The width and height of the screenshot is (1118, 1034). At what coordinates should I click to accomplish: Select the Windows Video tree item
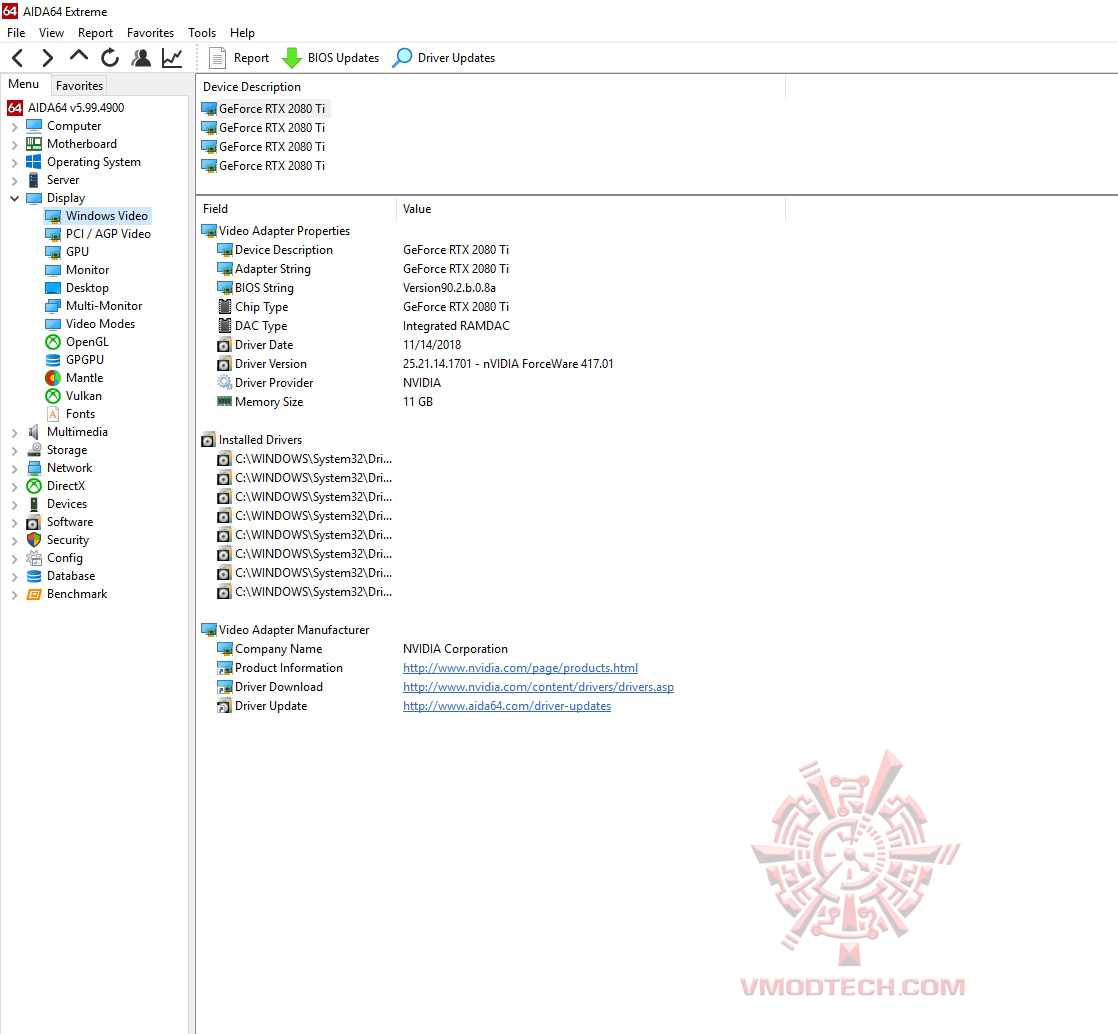tap(98, 216)
